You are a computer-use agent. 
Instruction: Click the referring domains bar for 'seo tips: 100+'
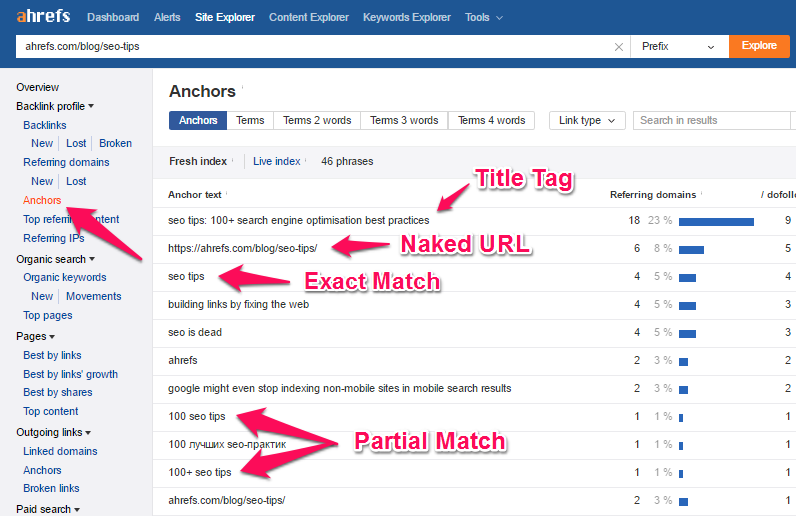click(715, 220)
